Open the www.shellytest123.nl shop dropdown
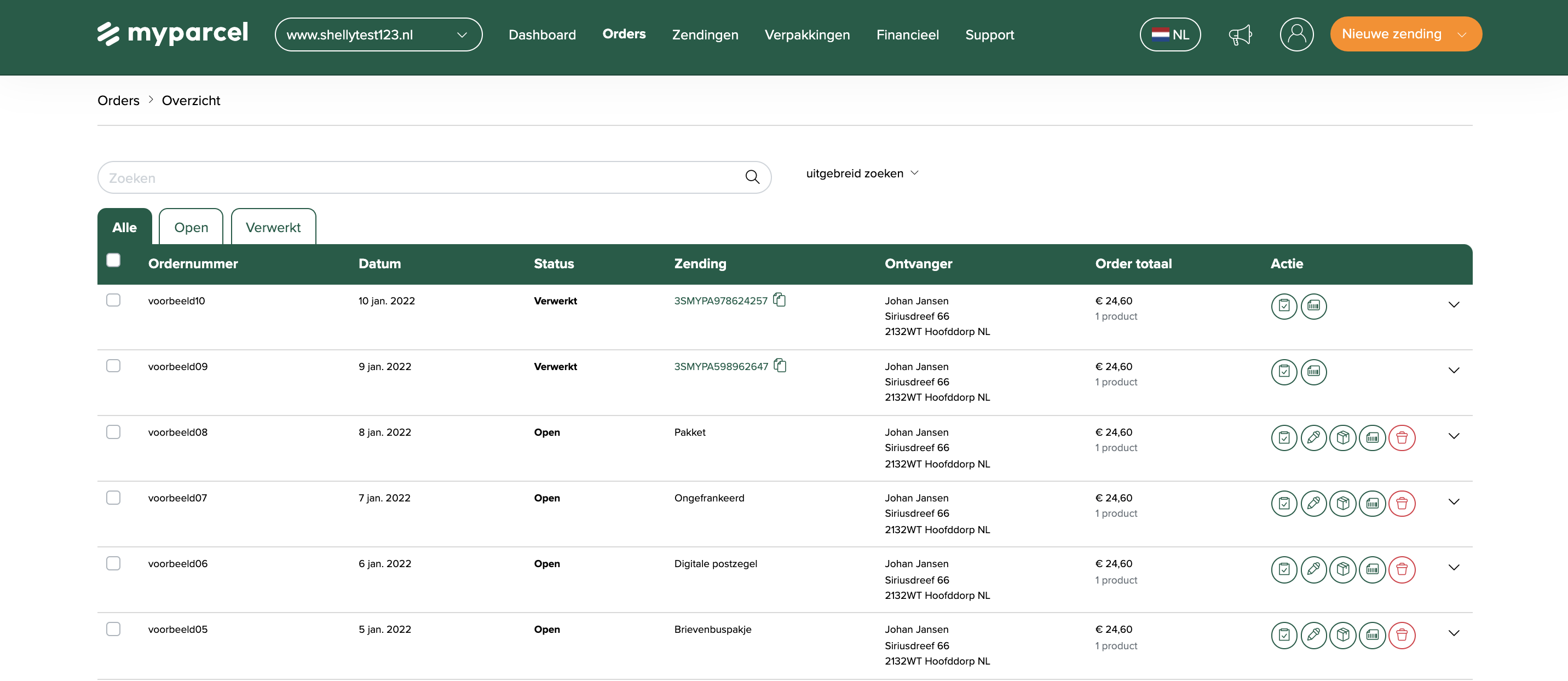 (378, 34)
